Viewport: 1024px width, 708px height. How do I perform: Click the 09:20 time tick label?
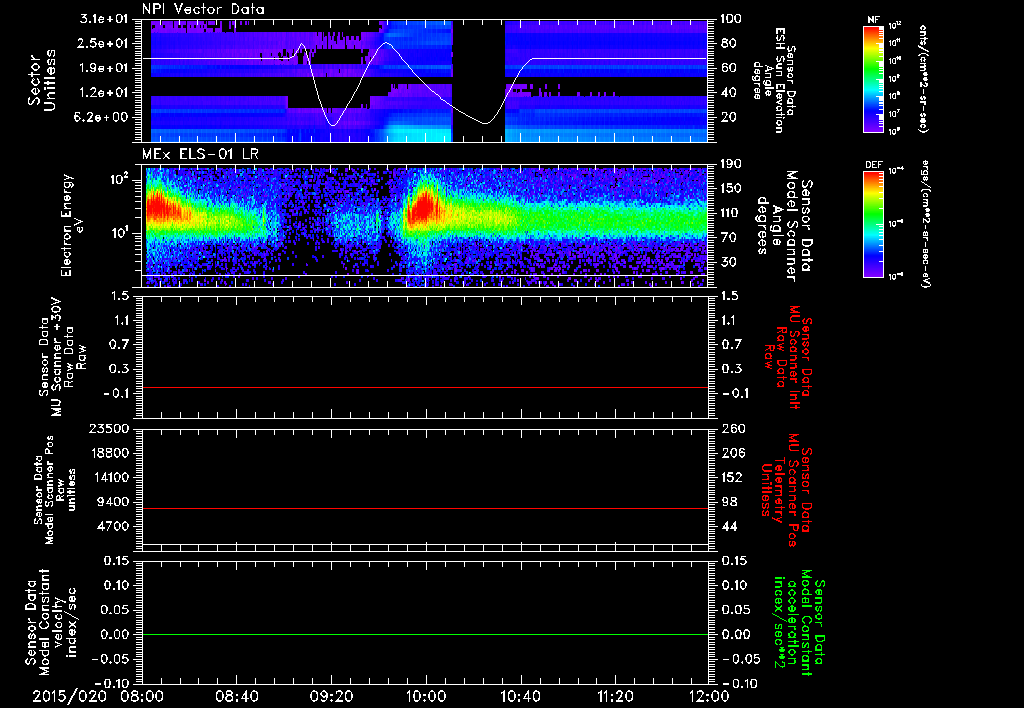(x=332, y=696)
